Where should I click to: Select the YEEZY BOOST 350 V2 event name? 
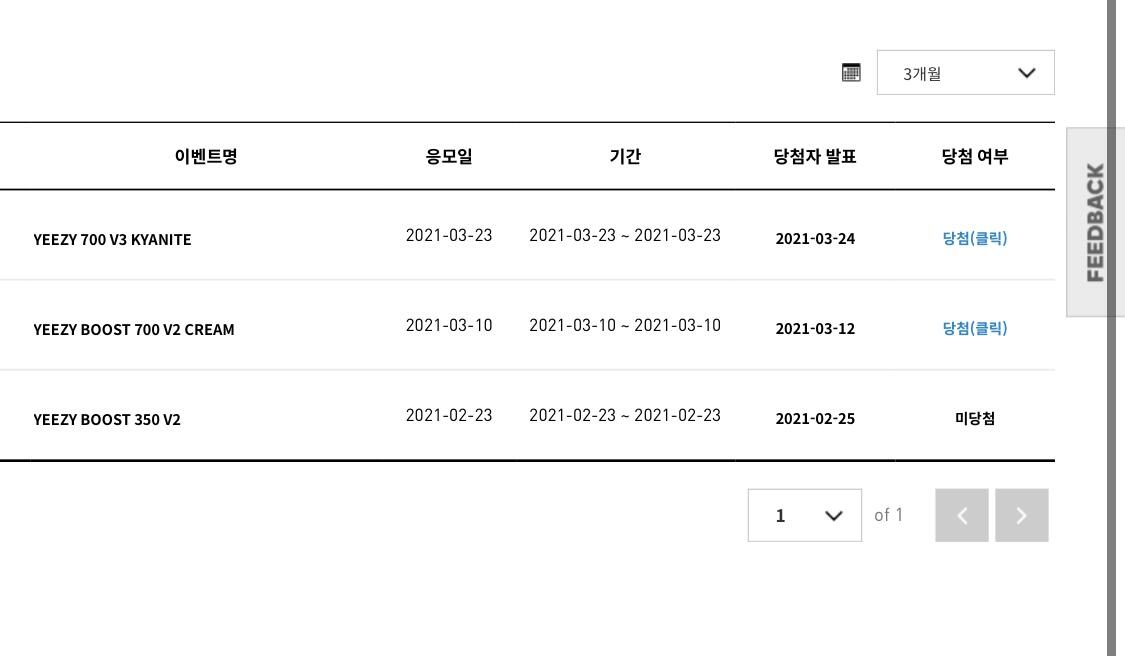coord(107,419)
